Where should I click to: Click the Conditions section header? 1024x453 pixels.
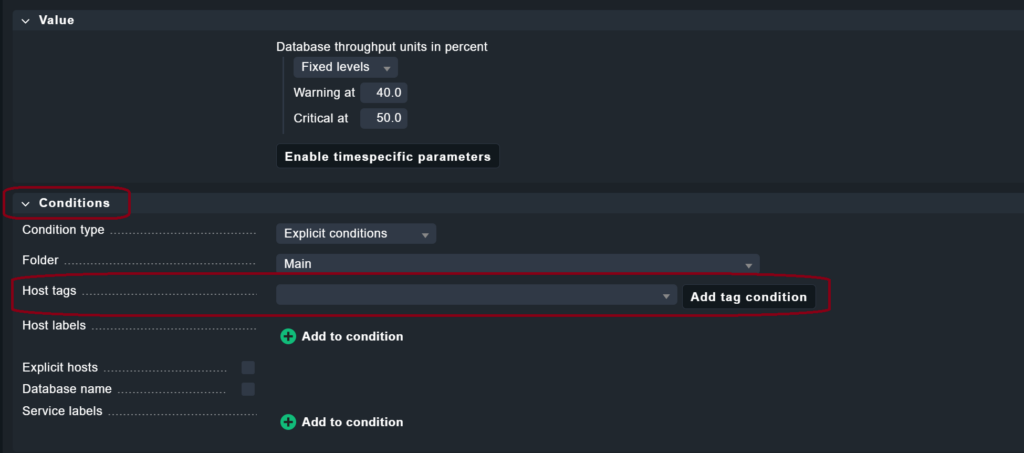point(74,204)
